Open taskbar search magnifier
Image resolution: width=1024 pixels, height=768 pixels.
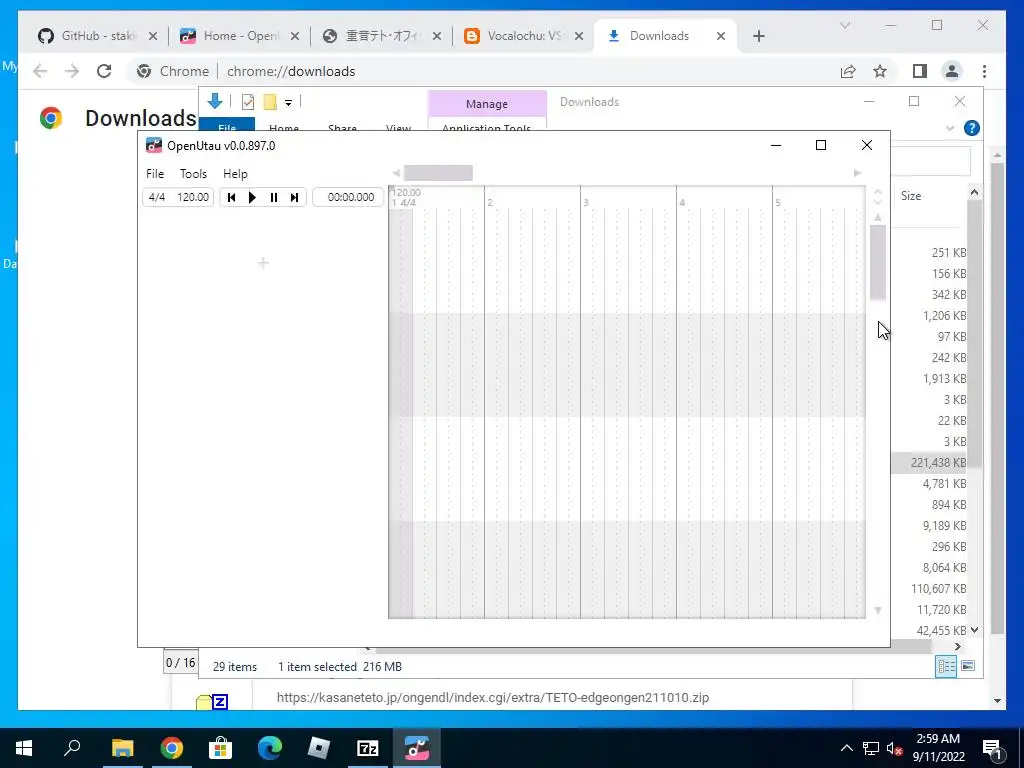click(72, 748)
